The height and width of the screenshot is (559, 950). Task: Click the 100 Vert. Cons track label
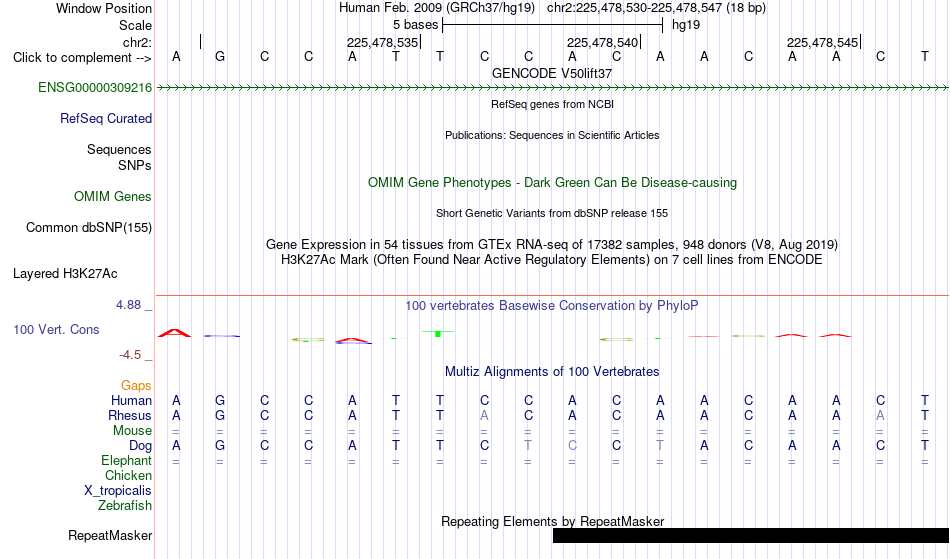click(x=56, y=329)
